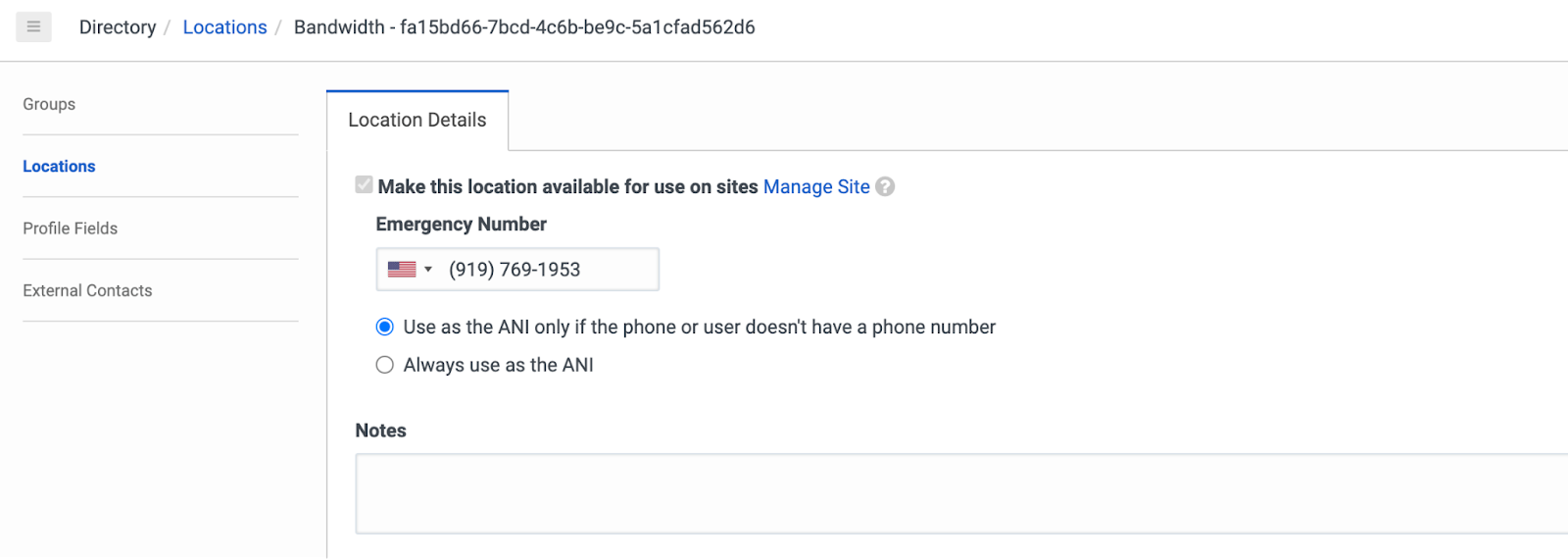Click the Notes heading label

(x=380, y=431)
